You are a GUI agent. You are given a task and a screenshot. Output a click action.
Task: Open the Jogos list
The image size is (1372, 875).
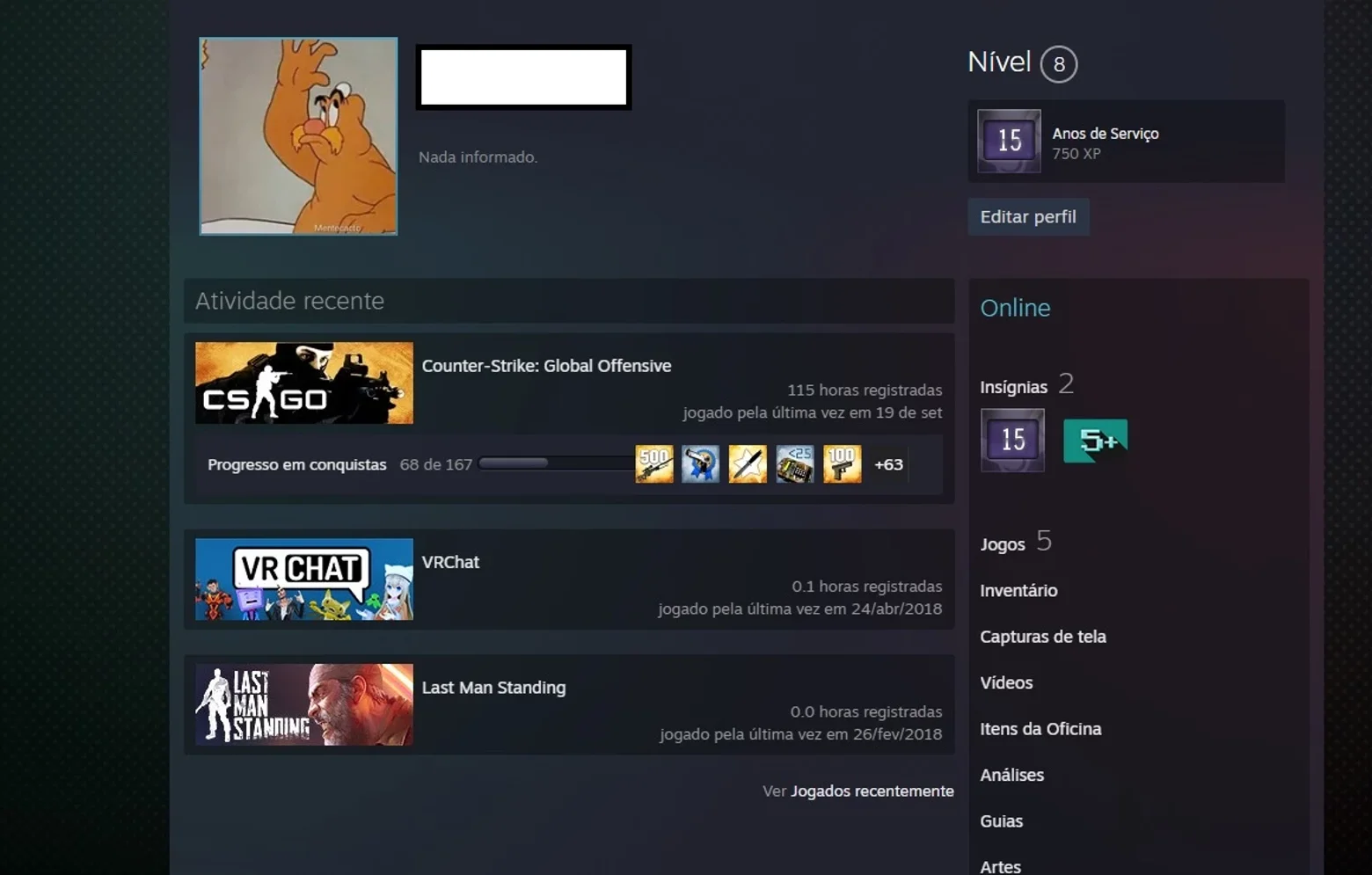[x=1003, y=544]
